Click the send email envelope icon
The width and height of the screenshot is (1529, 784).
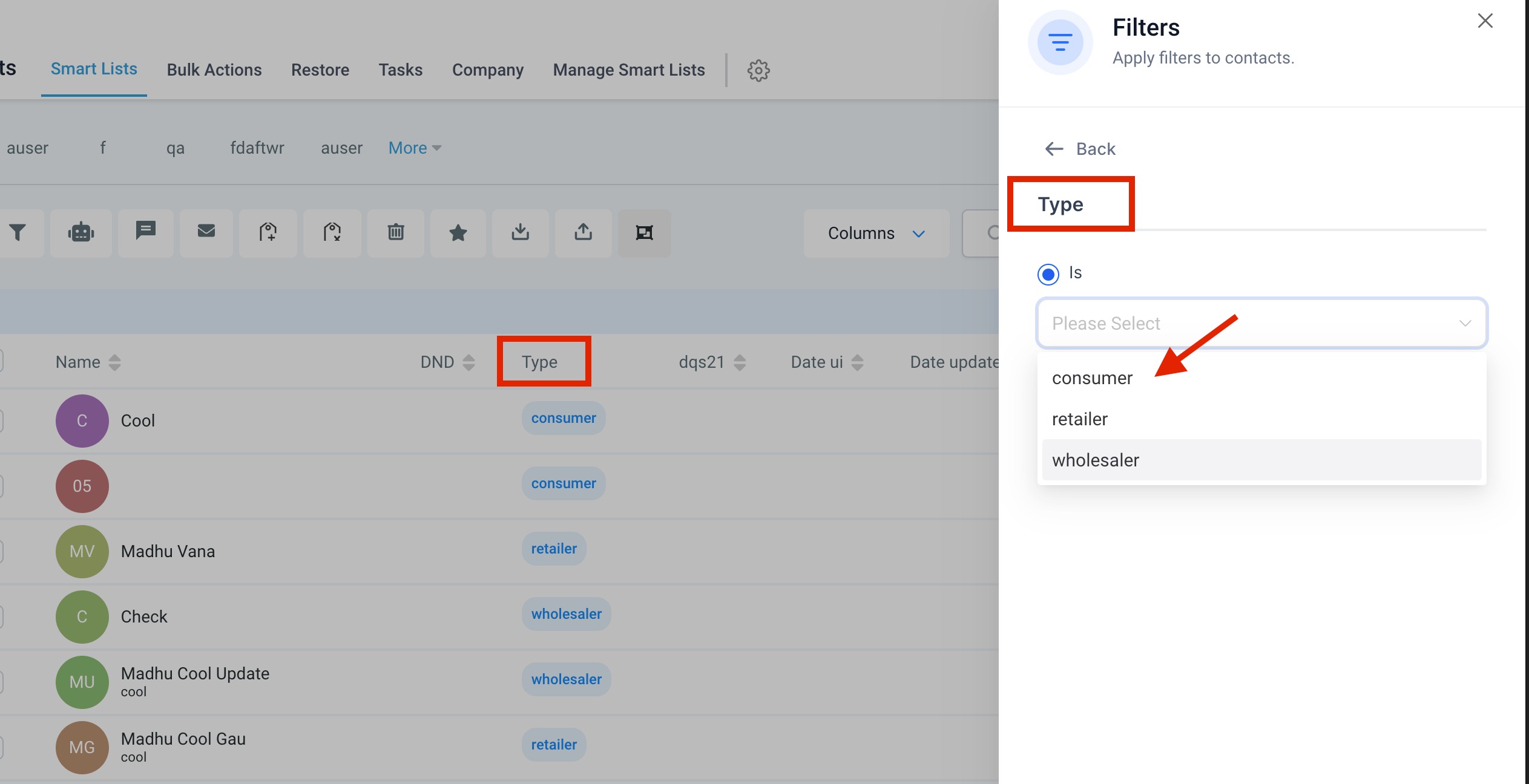point(206,231)
